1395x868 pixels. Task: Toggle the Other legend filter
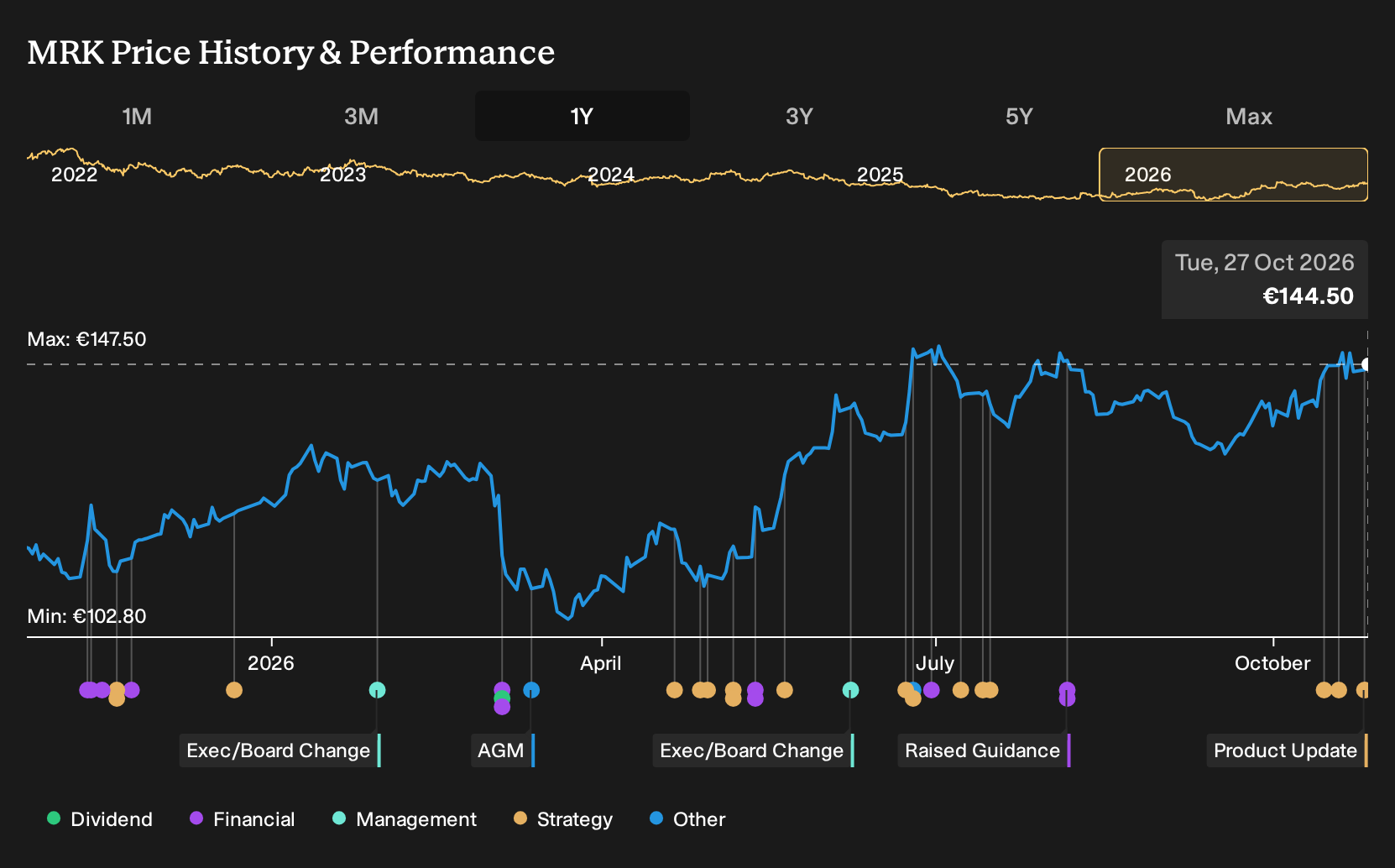pos(687,819)
